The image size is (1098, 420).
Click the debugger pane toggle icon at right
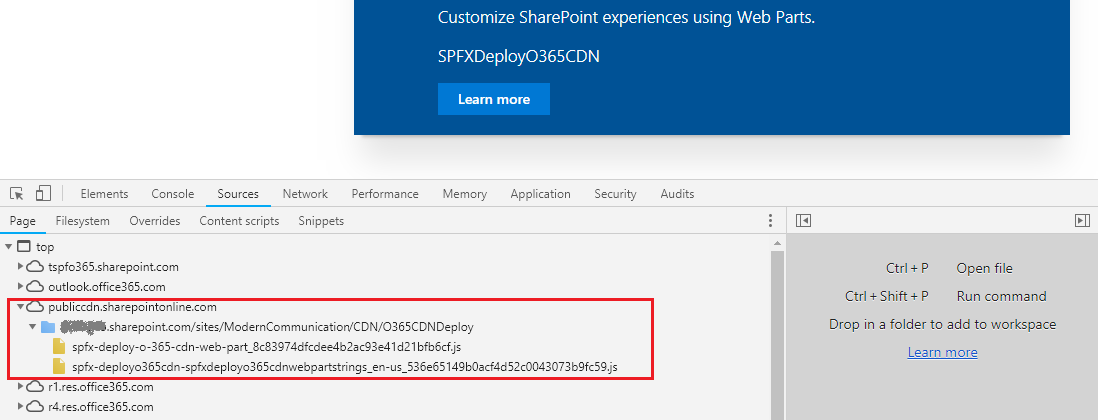[1081, 221]
